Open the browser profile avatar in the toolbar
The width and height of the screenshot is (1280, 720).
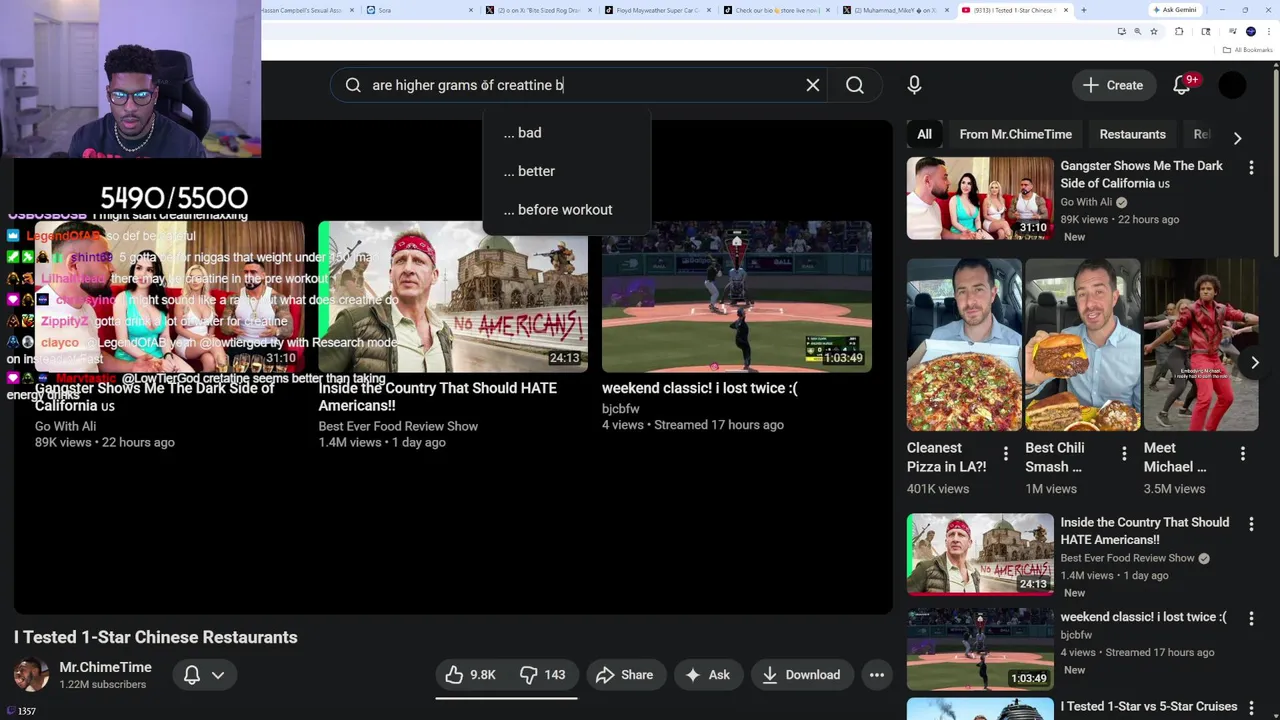point(1251,32)
